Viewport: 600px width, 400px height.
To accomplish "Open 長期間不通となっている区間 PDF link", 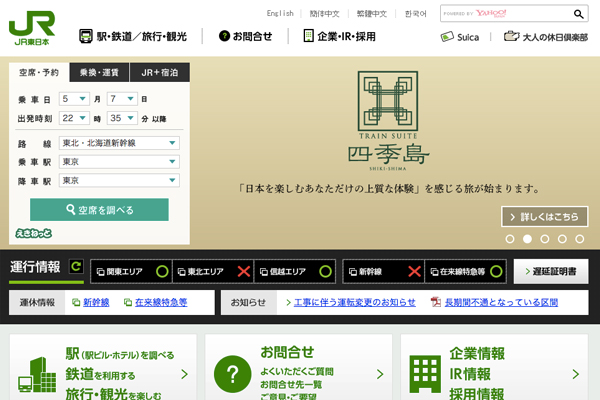I will point(501,302).
